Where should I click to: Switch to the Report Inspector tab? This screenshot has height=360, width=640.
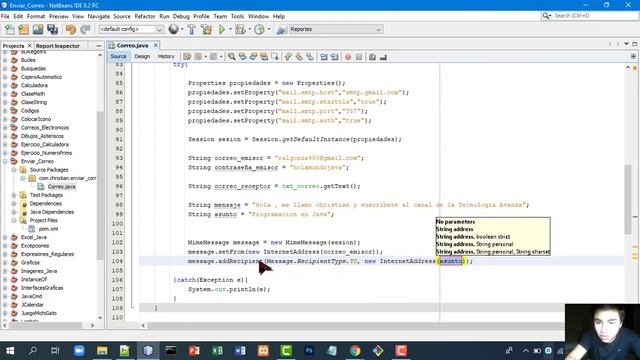click(58, 46)
